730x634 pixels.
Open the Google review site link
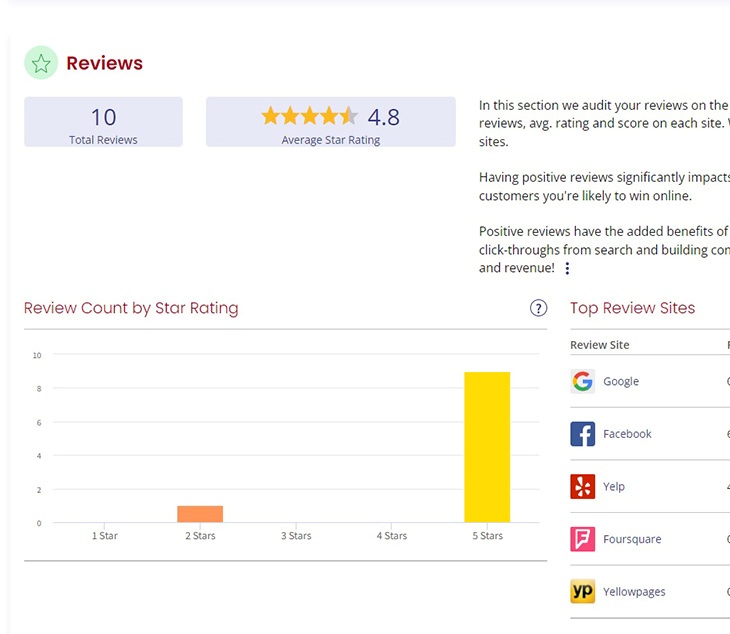click(620, 381)
